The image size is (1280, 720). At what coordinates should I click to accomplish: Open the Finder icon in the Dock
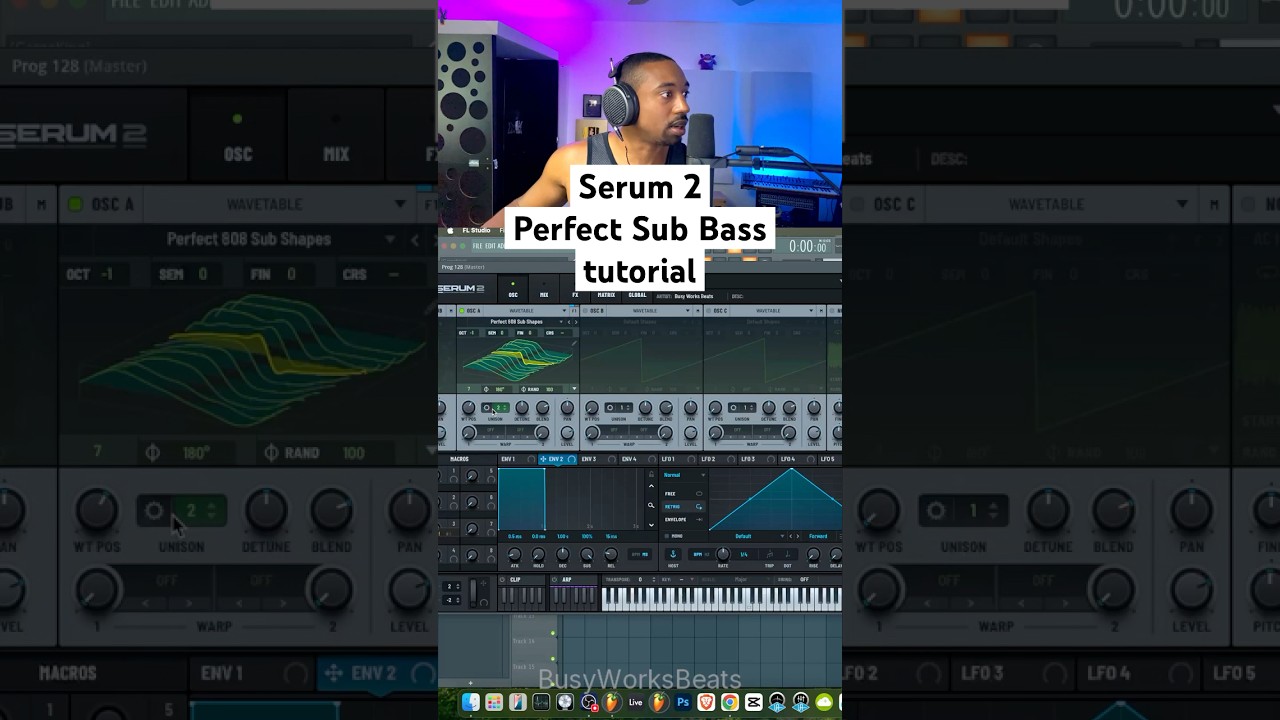point(470,702)
